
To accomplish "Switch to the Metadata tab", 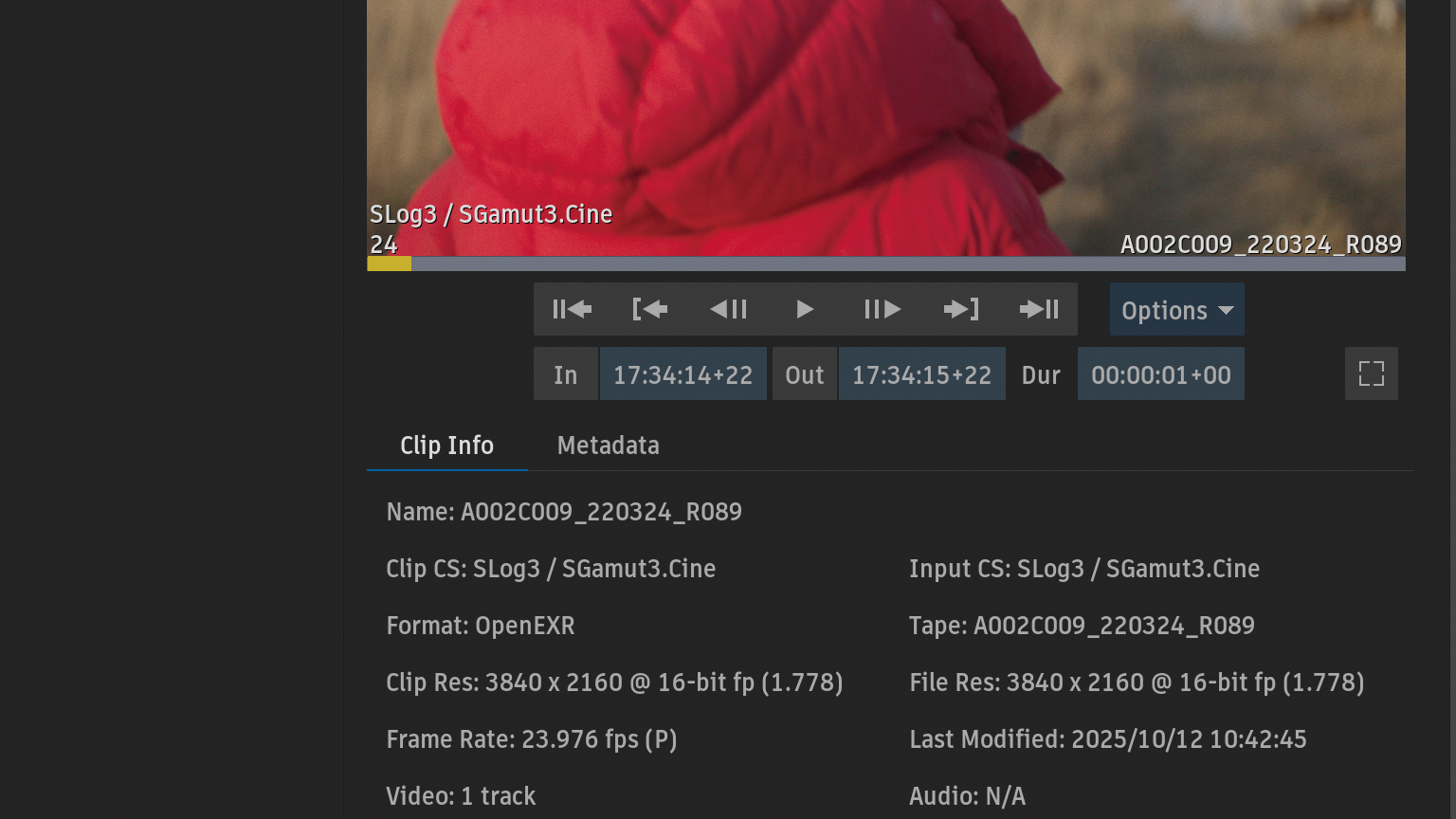I will point(608,446).
